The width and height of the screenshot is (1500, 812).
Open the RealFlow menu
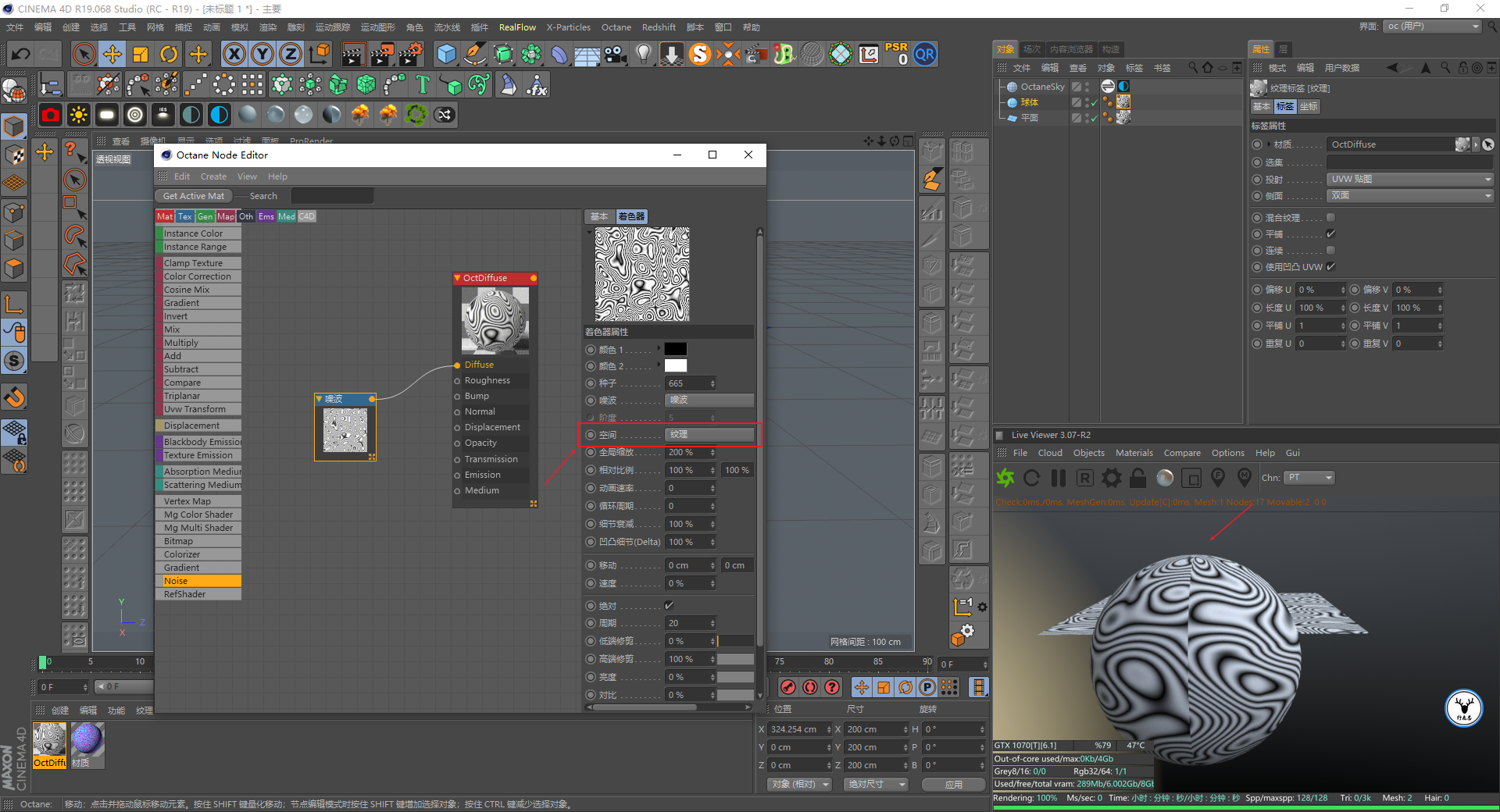(517, 27)
